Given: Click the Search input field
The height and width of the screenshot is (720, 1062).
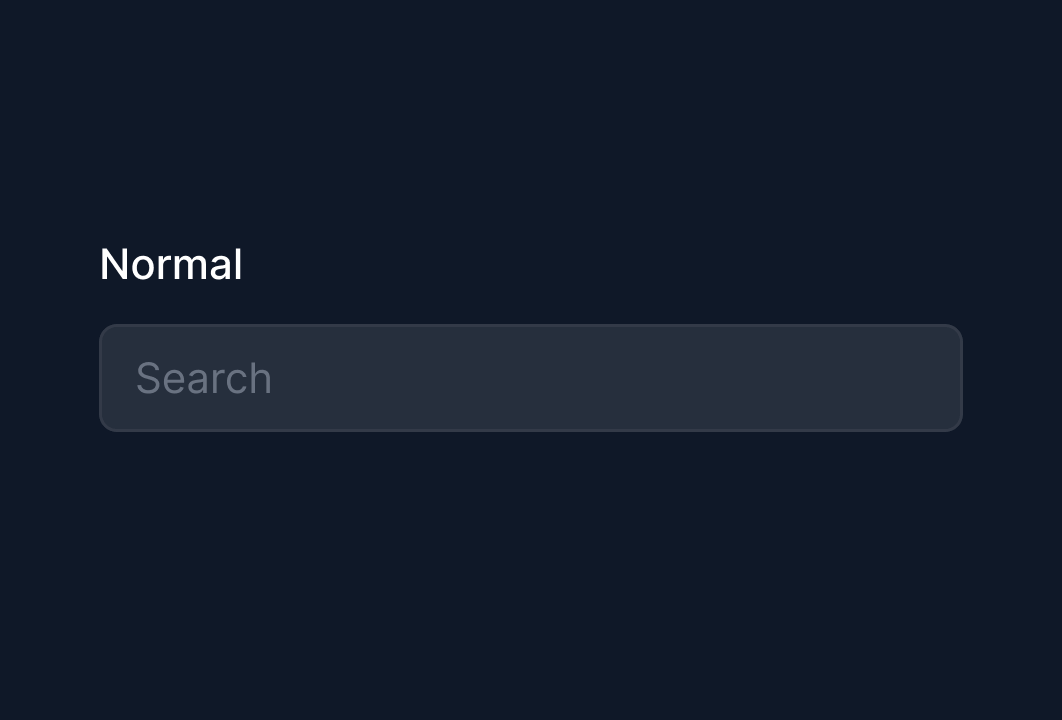Looking at the screenshot, I should point(530,378).
